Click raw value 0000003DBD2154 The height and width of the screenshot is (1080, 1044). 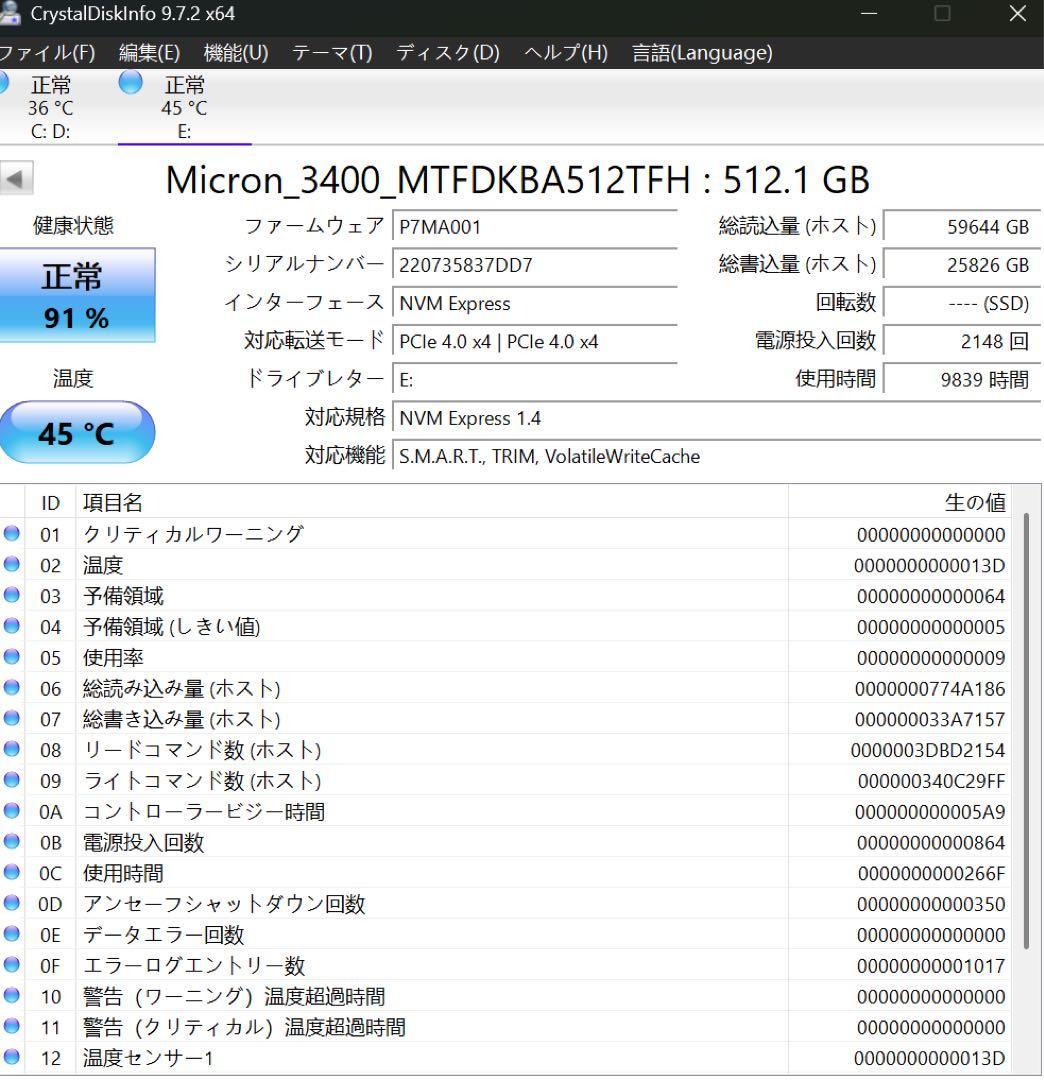(928, 750)
